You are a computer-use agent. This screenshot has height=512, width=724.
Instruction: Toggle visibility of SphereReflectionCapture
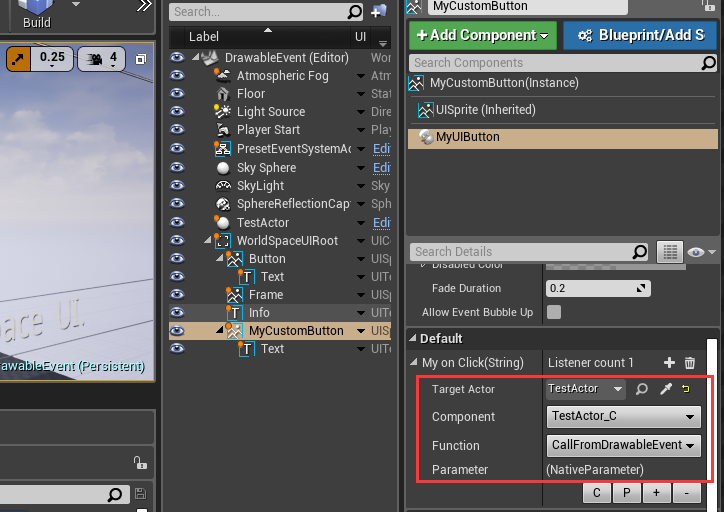tap(177, 203)
